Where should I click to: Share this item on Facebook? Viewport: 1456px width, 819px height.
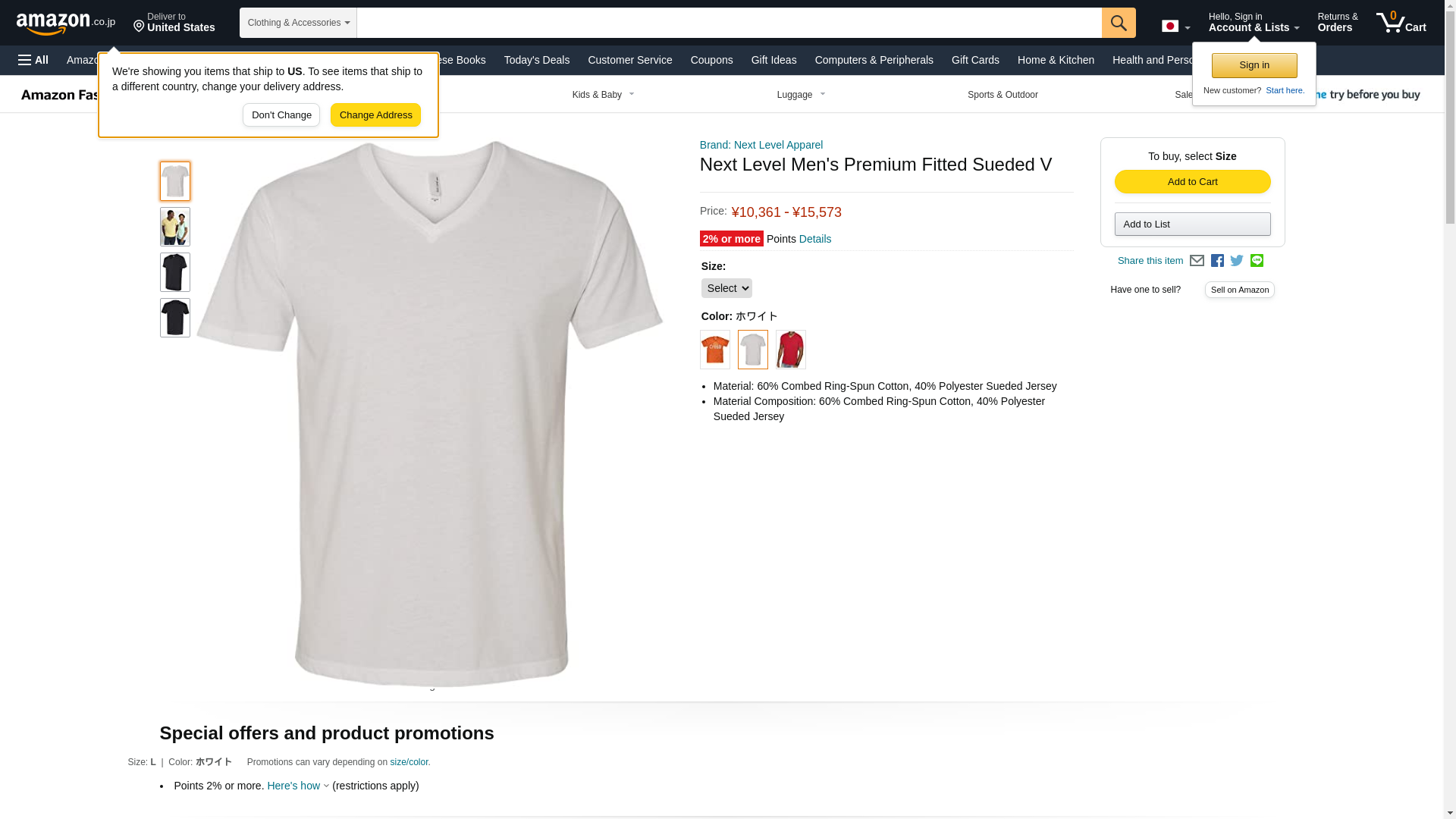coord(1217,261)
